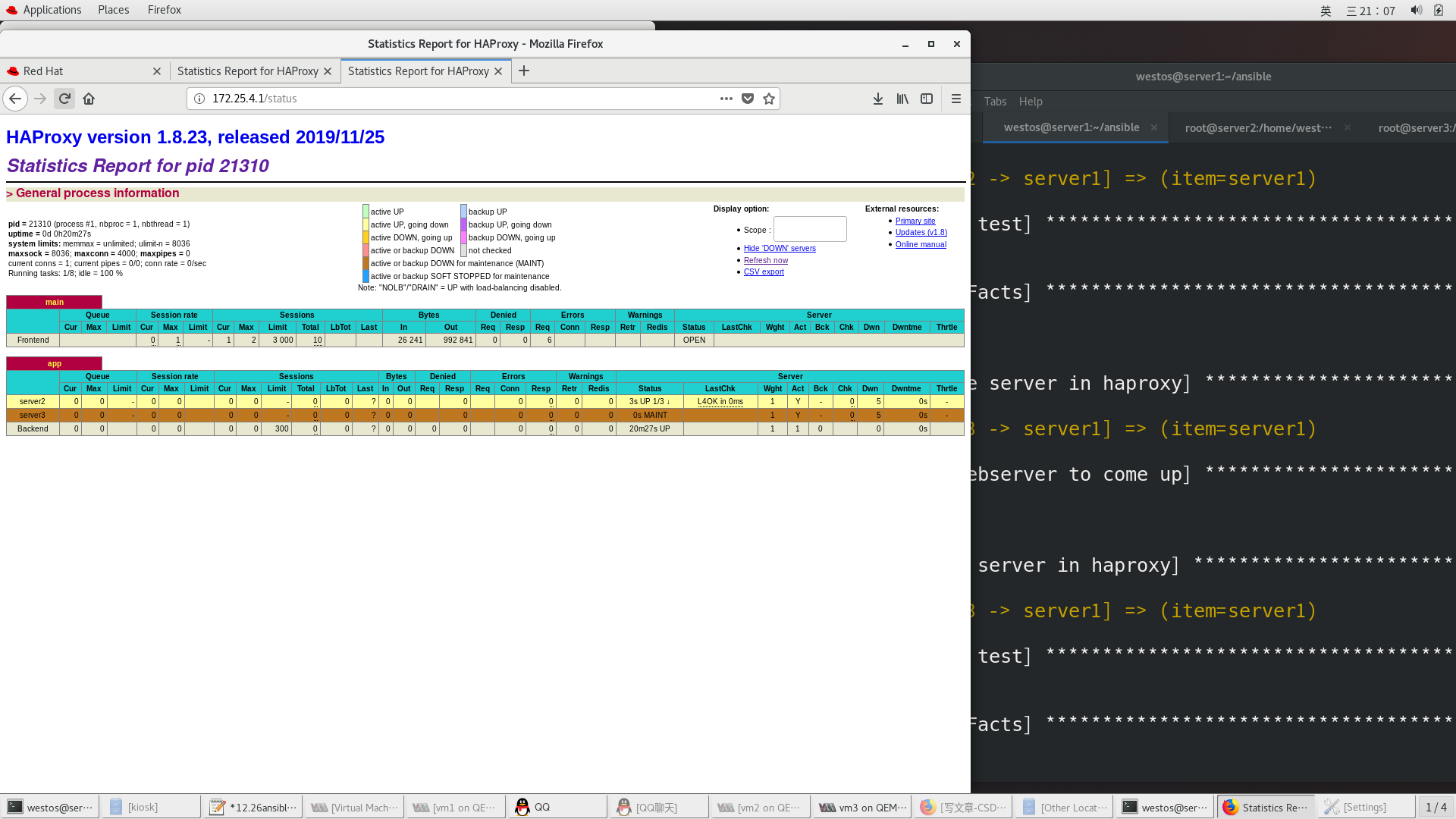Click the app proxy header
The image size is (1456, 819).
click(x=54, y=363)
